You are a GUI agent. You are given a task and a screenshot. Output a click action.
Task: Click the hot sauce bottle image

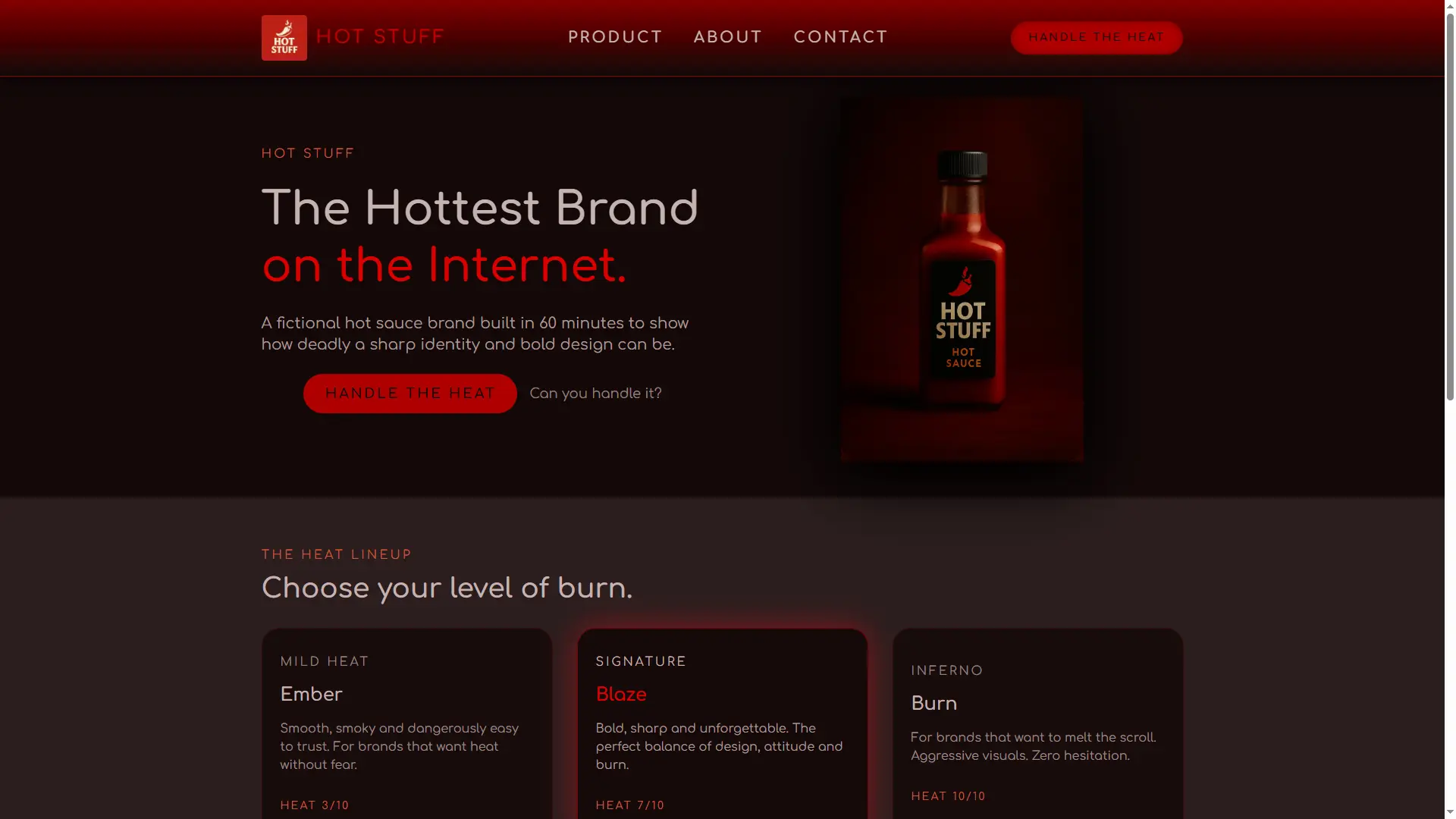(x=962, y=279)
